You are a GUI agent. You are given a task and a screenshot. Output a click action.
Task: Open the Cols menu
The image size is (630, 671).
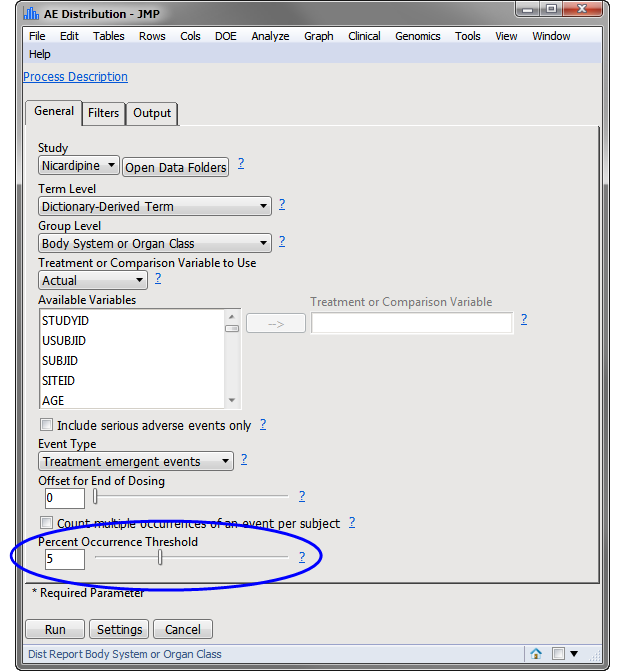coord(190,36)
